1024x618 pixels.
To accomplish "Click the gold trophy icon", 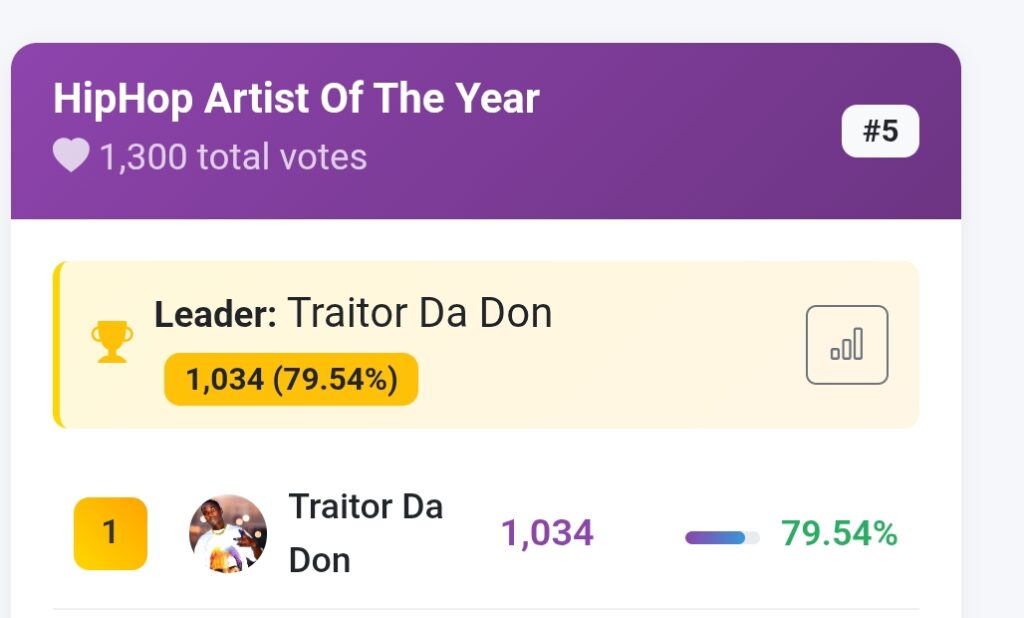I will pos(112,341).
